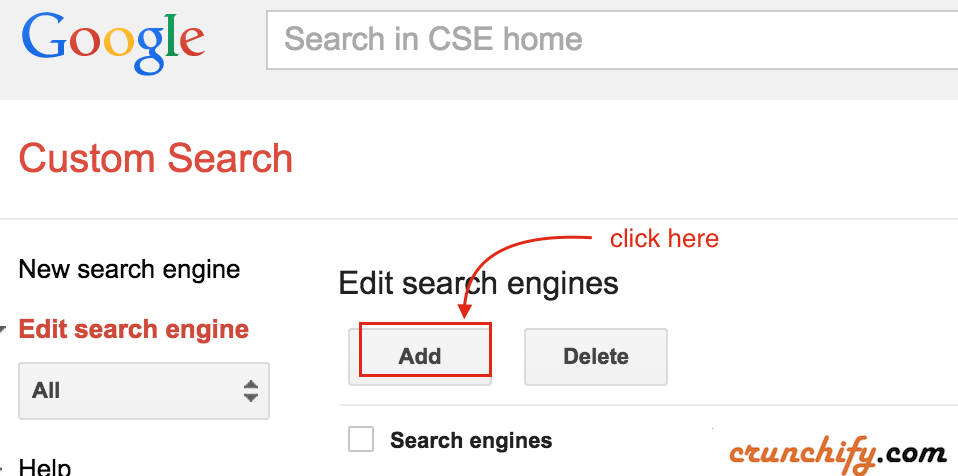
Task: Click the Search engines column header
Action: coord(471,440)
